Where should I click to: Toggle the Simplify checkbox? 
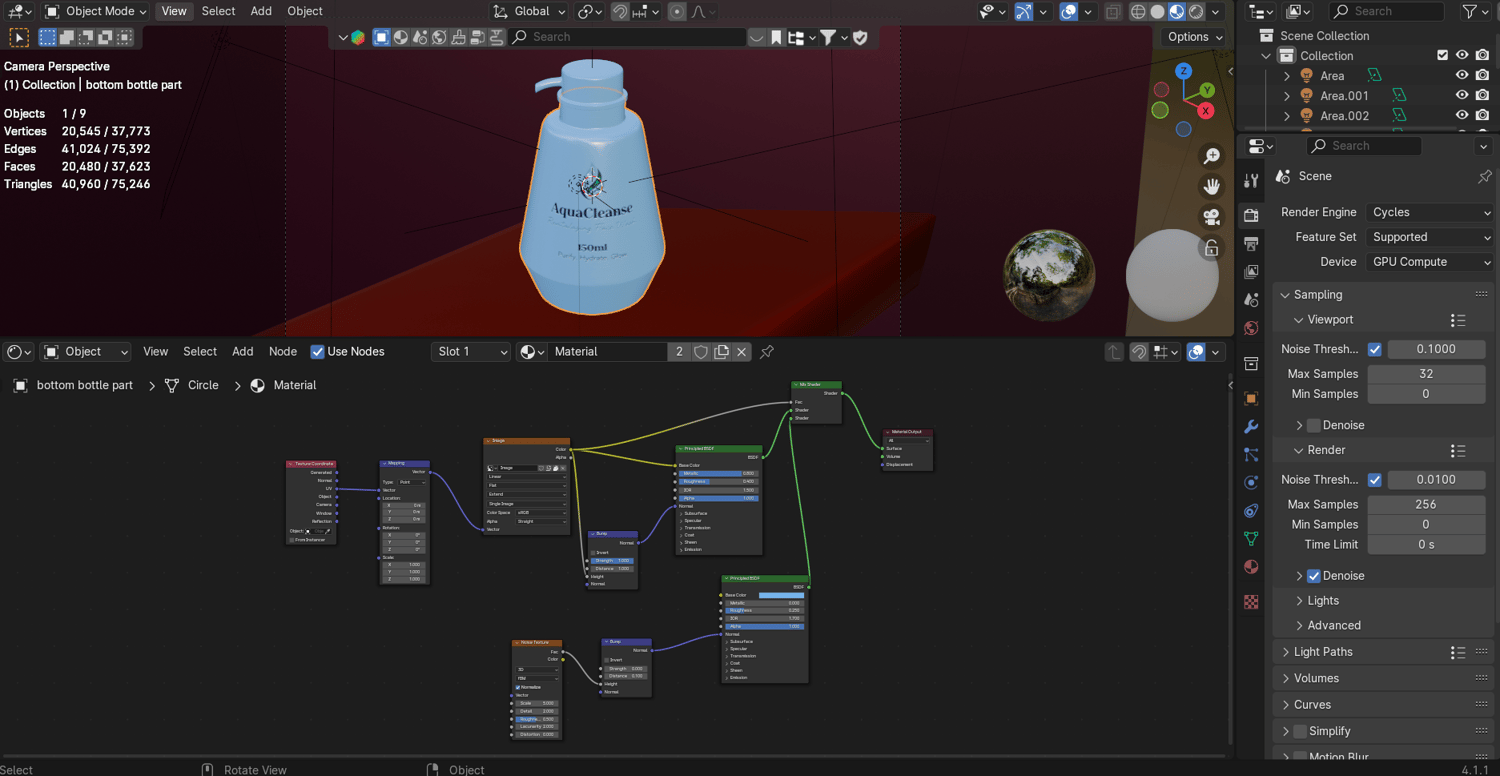1300,731
